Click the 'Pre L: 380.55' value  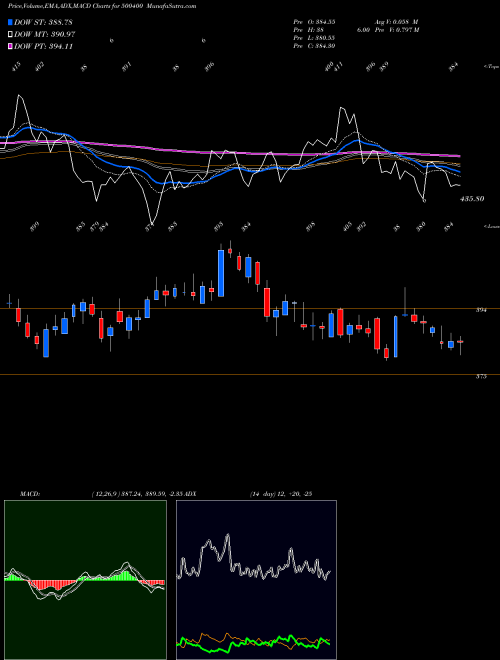[x=314, y=38]
